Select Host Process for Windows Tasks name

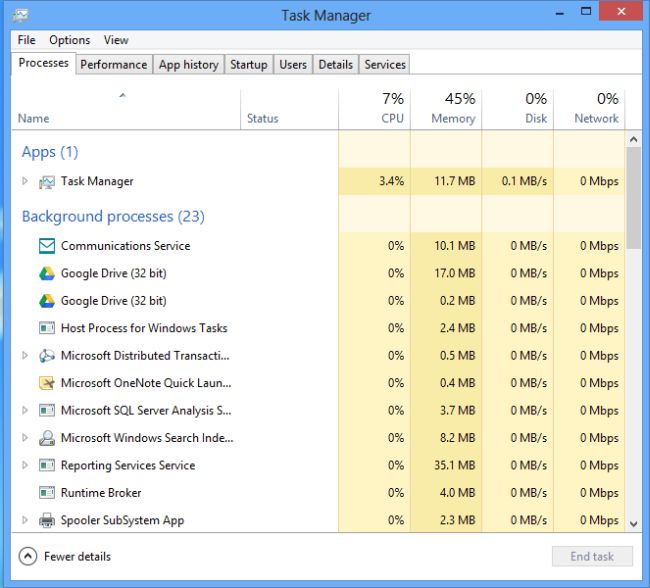pyautogui.click(x=144, y=328)
